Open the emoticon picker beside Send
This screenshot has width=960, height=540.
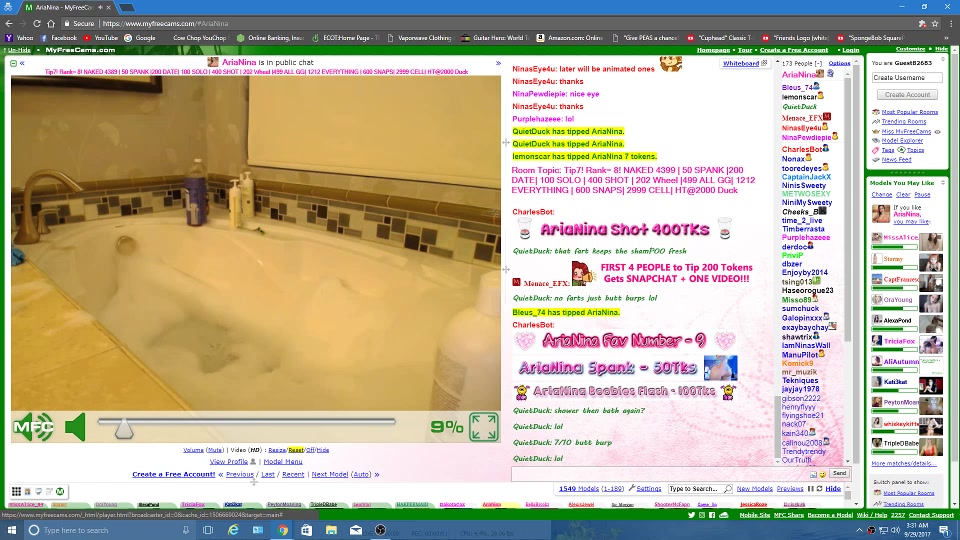[822, 473]
